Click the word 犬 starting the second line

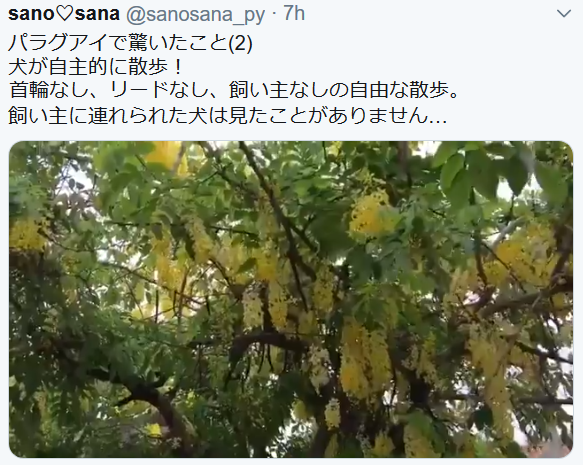click(x=18, y=67)
